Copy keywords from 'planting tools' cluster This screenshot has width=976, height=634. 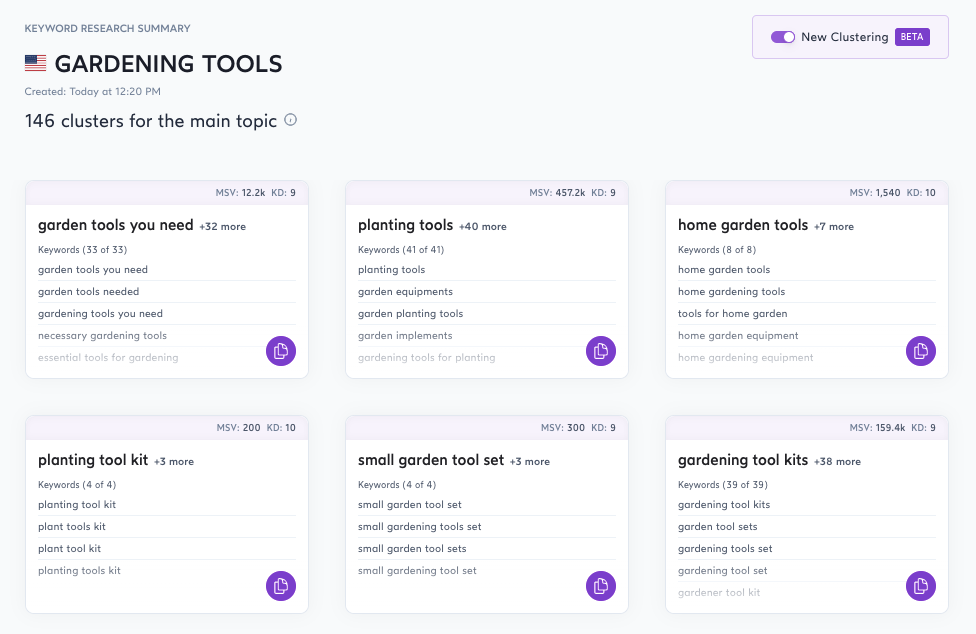(601, 351)
